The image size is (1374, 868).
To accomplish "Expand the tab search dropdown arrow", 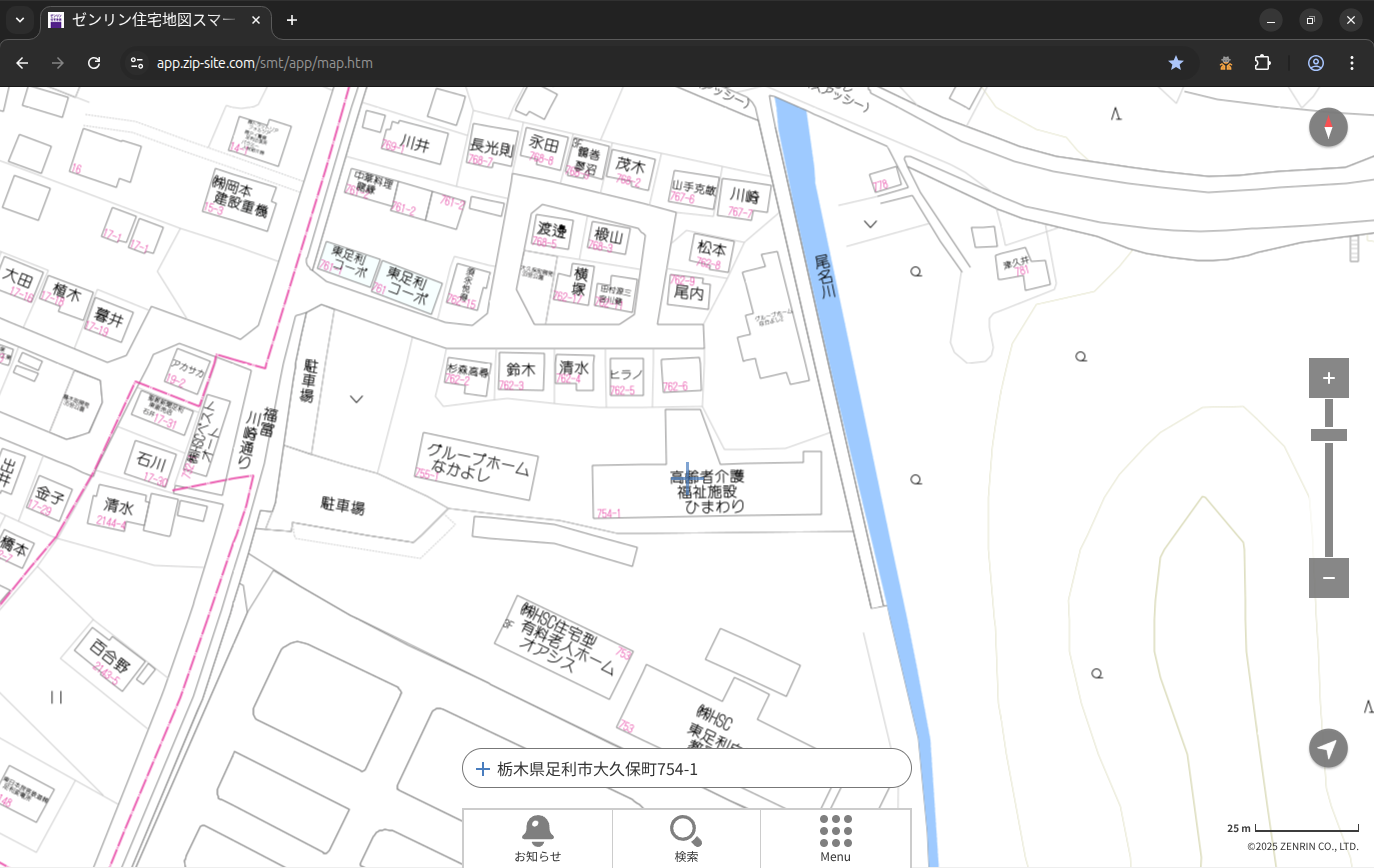I will (19, 20).
